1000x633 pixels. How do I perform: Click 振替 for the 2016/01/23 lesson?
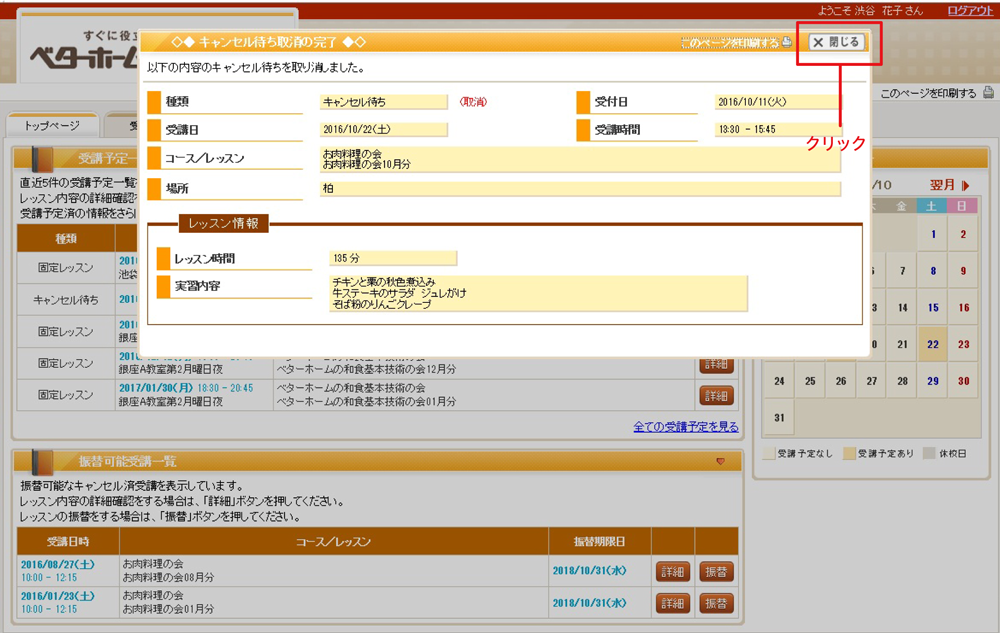tap(716, 603)
